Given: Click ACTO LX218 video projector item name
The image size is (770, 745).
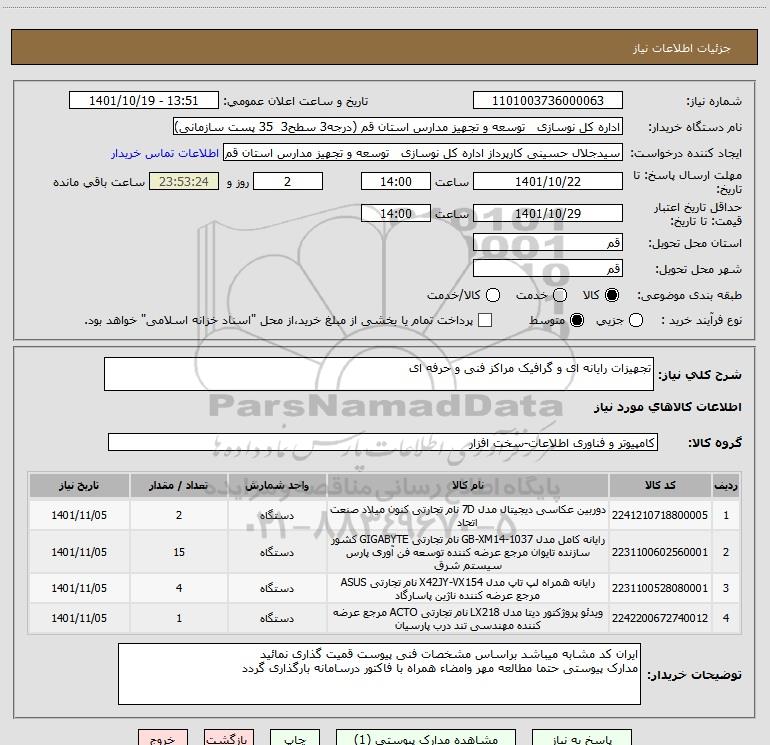Looking at the screenshot, I should 468,619.
